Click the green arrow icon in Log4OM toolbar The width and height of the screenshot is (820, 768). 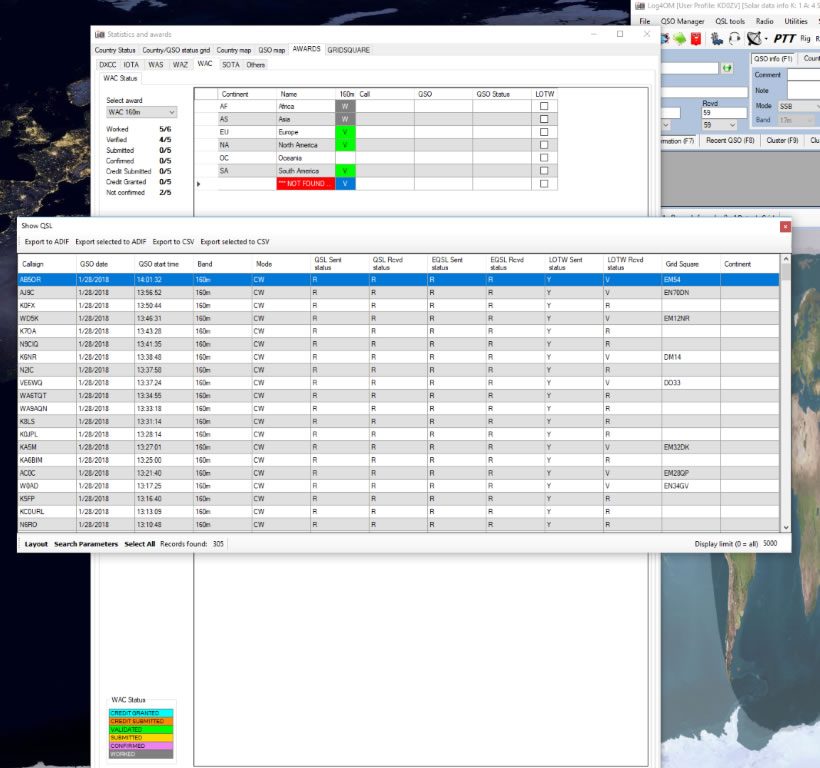[680, 39]
